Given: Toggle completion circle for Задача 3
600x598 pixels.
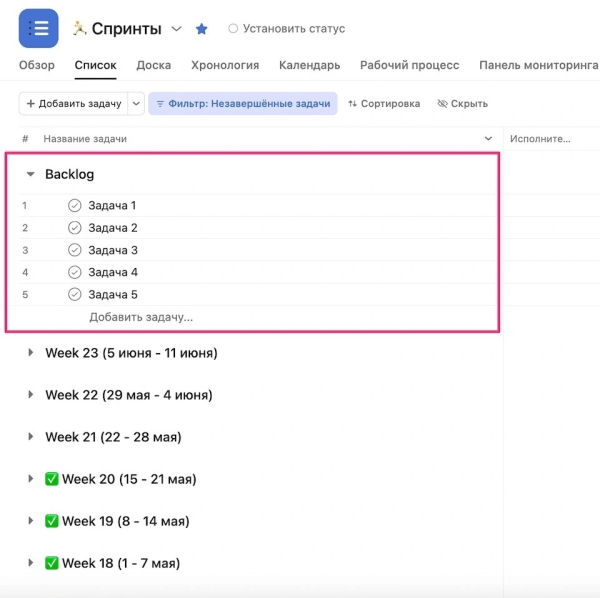Looking at the screenshot, I should pyautogui.click(x=74, y=250).
